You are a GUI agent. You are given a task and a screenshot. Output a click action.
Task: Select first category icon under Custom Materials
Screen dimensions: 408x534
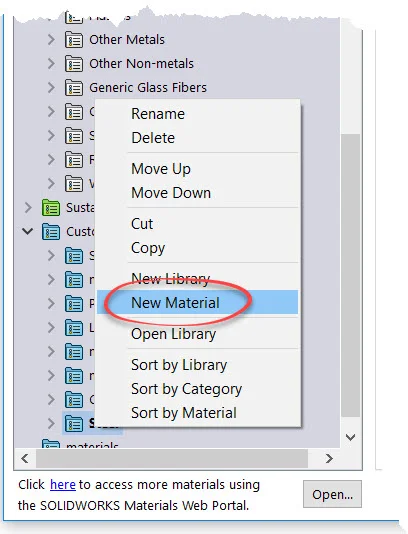(x=74, y=255)
